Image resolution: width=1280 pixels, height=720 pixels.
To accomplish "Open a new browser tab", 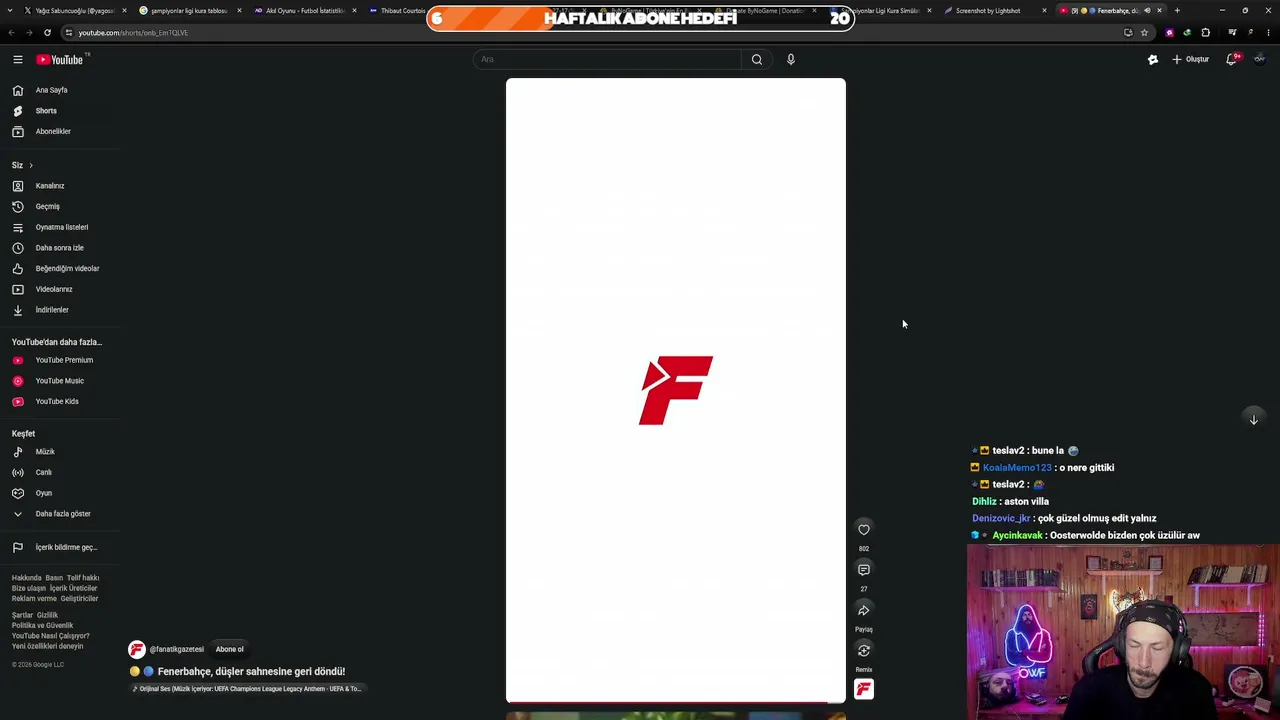I will pos(1177,10).
